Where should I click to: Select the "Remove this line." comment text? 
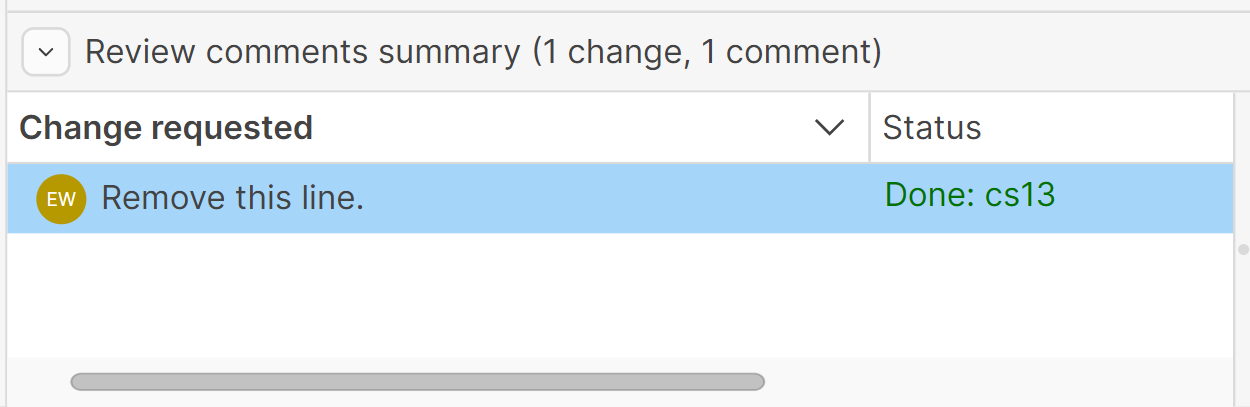pos(232,198)
